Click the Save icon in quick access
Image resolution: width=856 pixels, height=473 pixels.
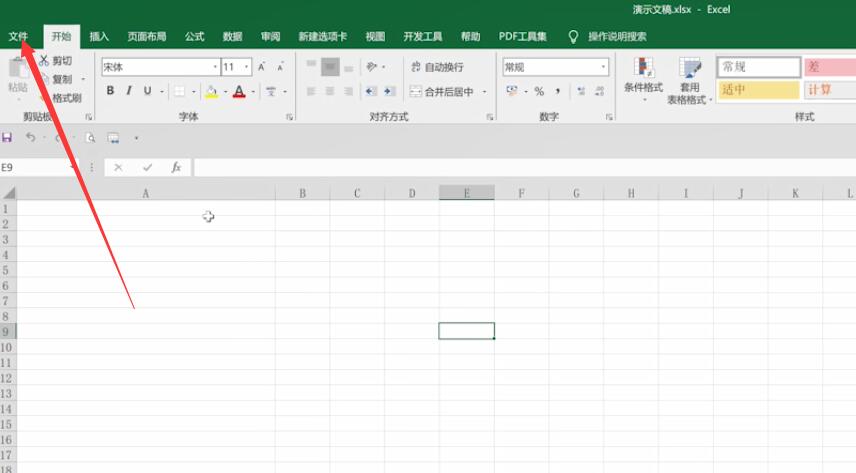pyautogui.click(x=7, y=138)
